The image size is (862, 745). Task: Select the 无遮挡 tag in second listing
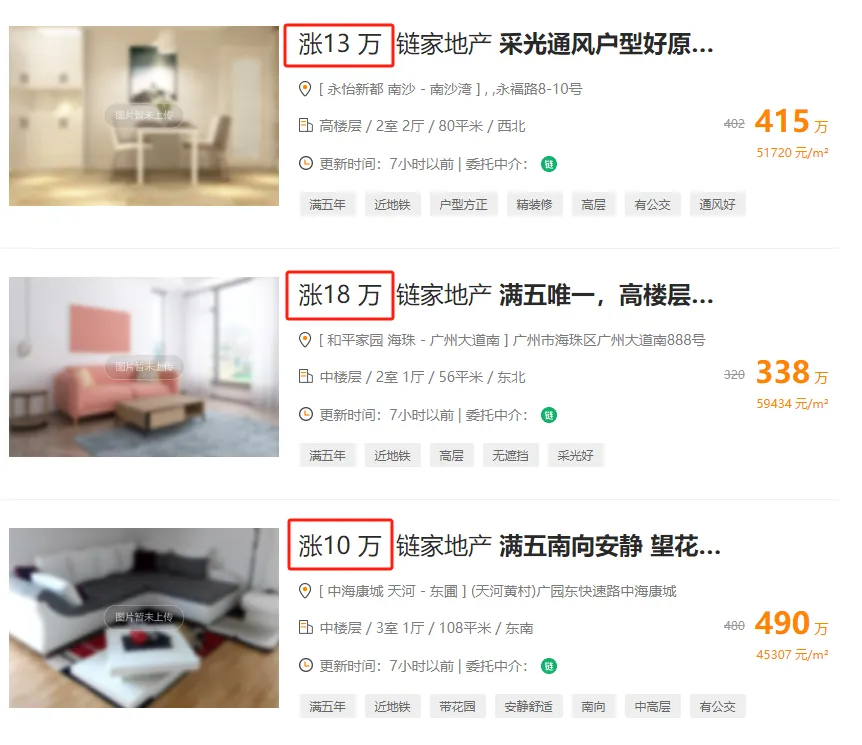[510, 455]
